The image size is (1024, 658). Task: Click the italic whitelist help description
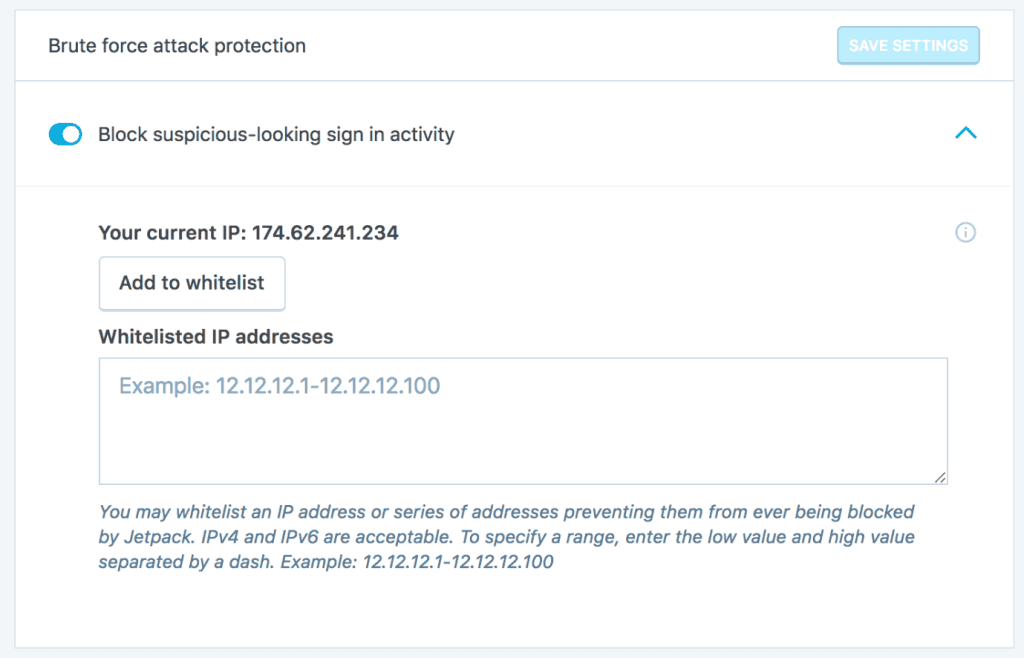click(x=506, y=537)
